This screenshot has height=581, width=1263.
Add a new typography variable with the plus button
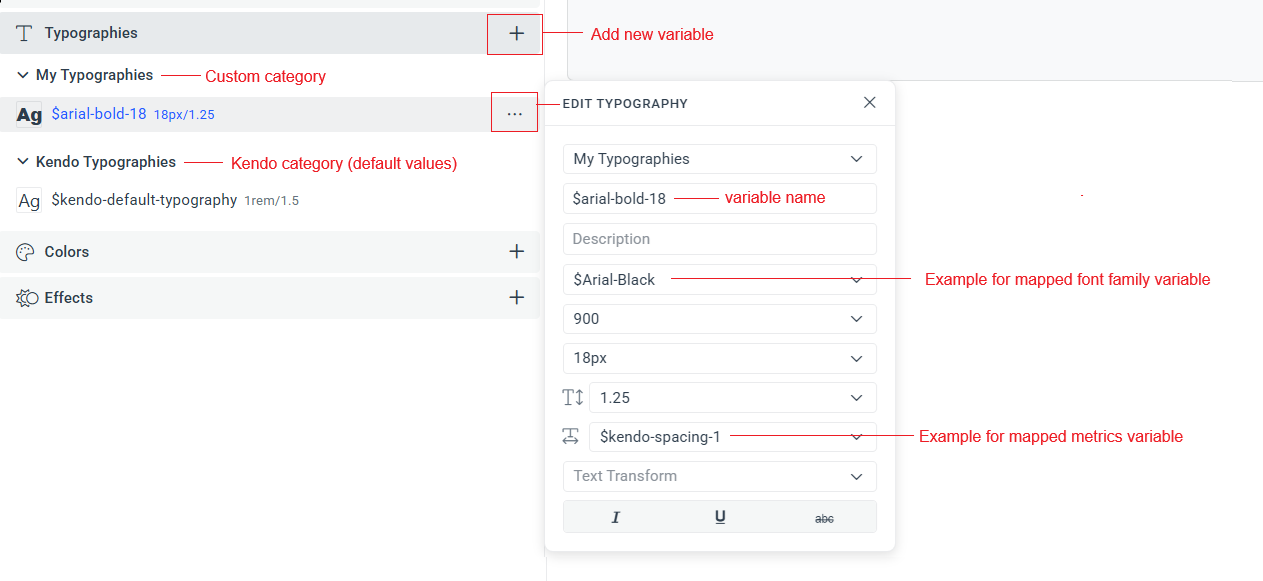tap(515, 33)
